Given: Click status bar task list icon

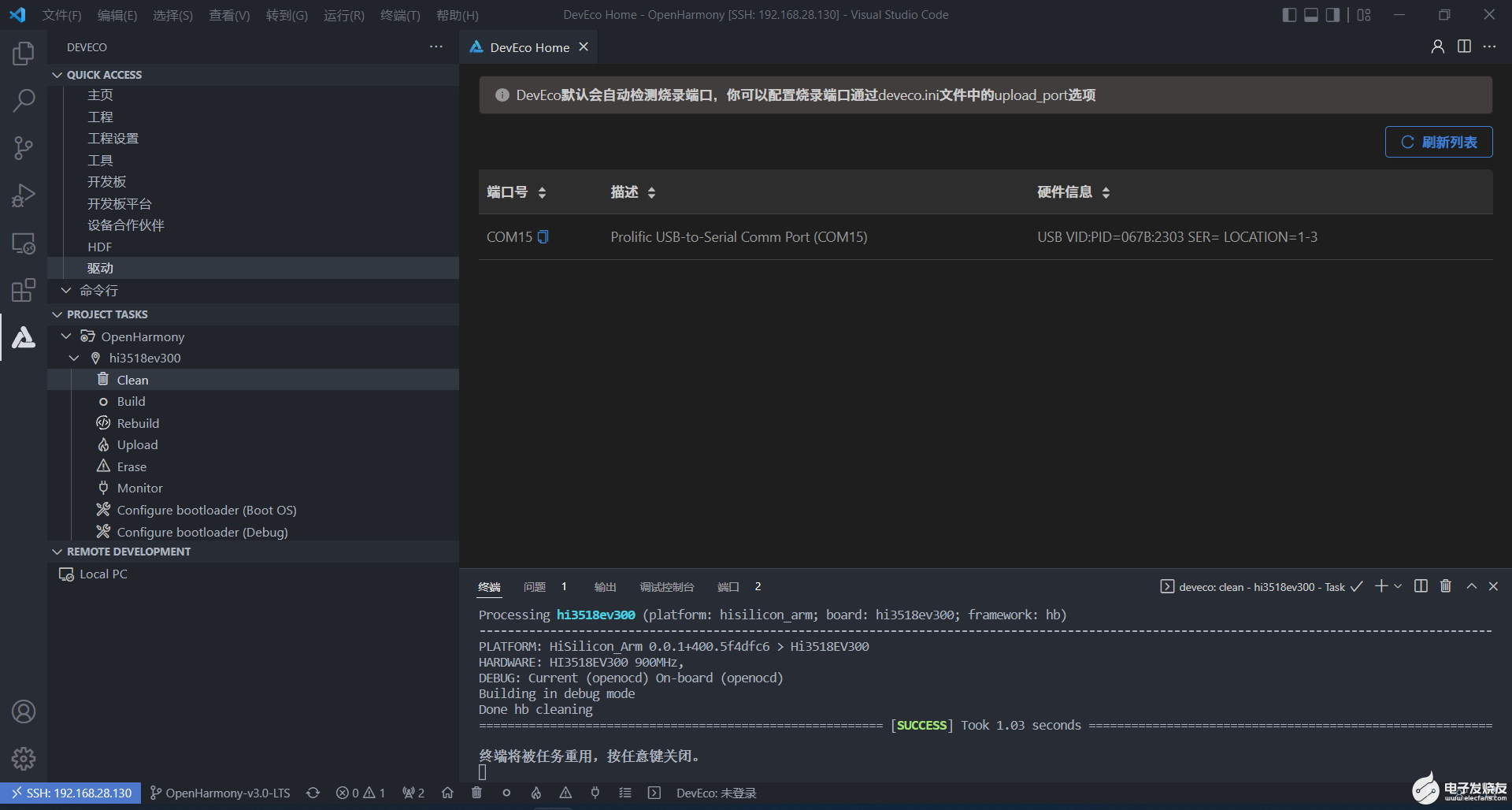Looking at the screenshot, I should (625, 793).
